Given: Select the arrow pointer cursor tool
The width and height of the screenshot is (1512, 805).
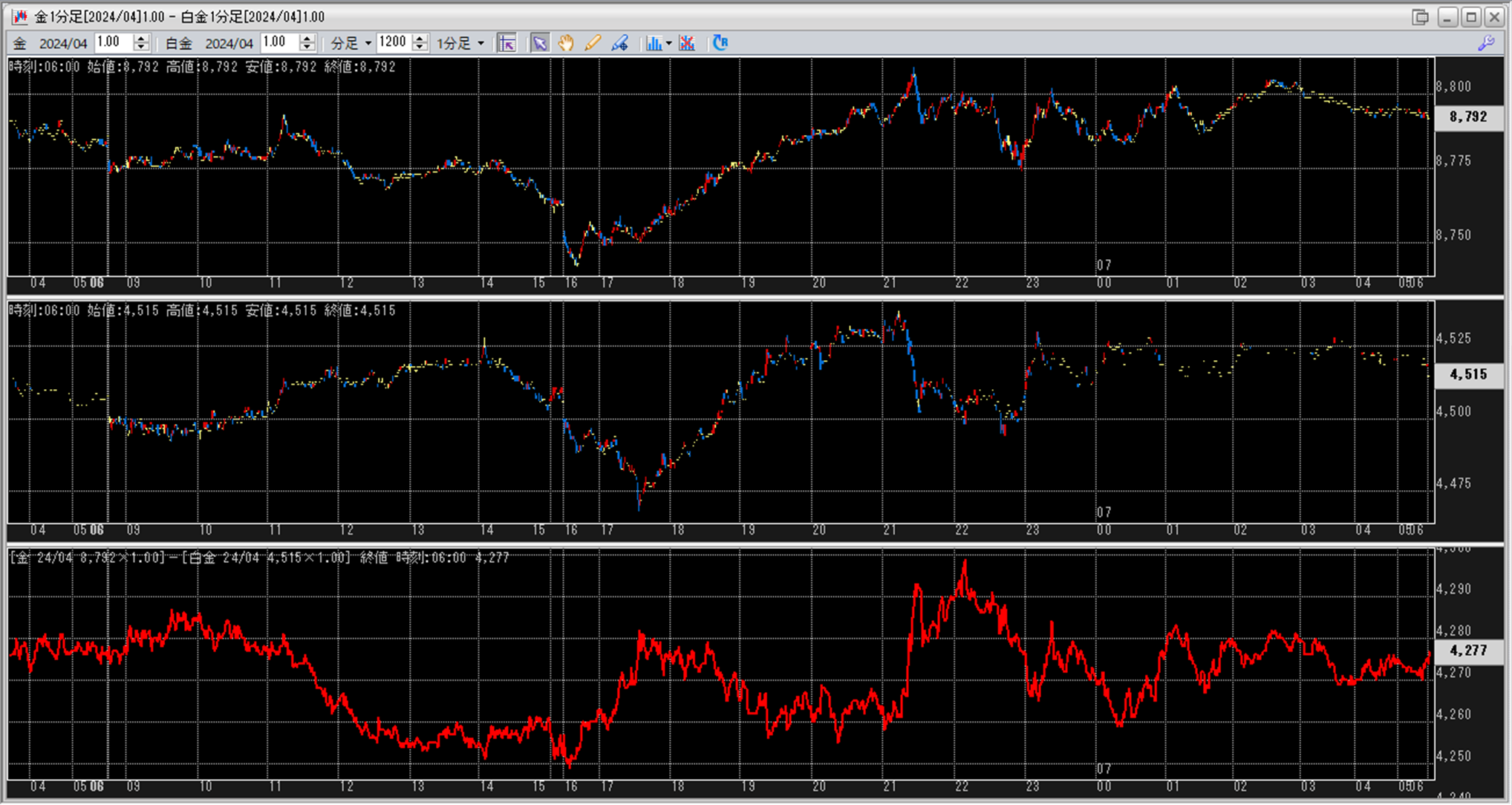Looking at the screenshot, I should click(539, 43).
